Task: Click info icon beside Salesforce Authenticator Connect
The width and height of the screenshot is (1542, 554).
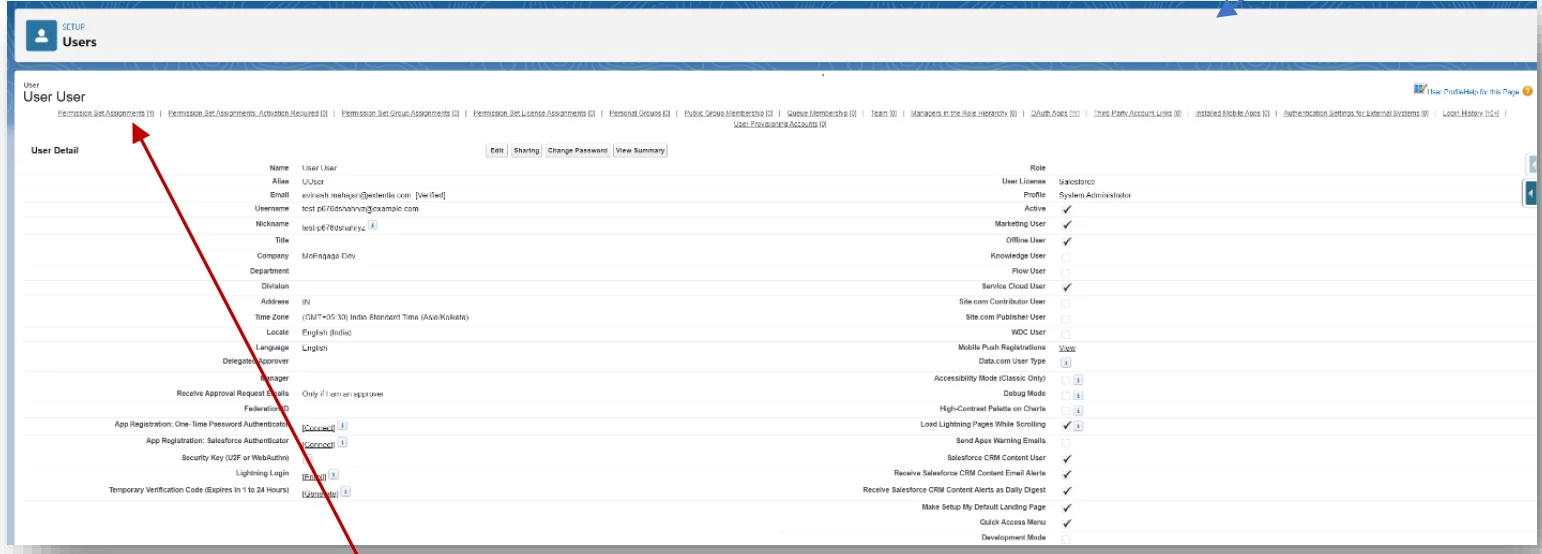Action: click(x=342, y=441)
